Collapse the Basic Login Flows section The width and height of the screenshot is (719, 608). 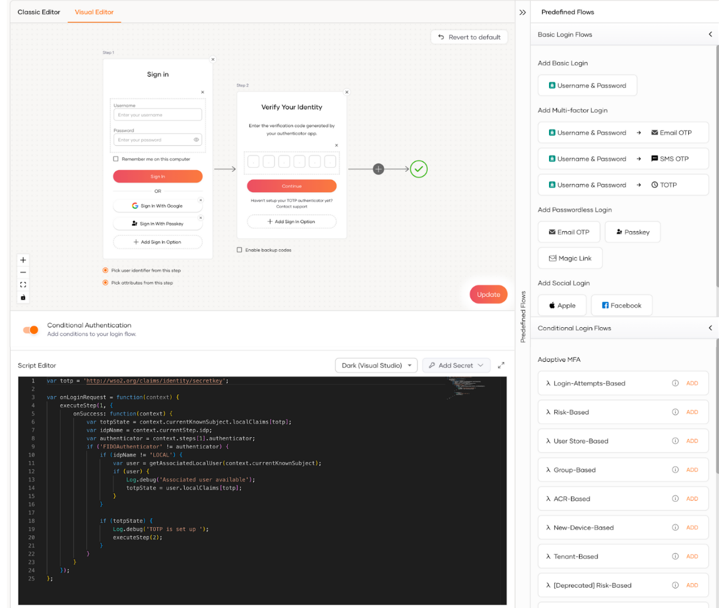(x=710, y=34)
